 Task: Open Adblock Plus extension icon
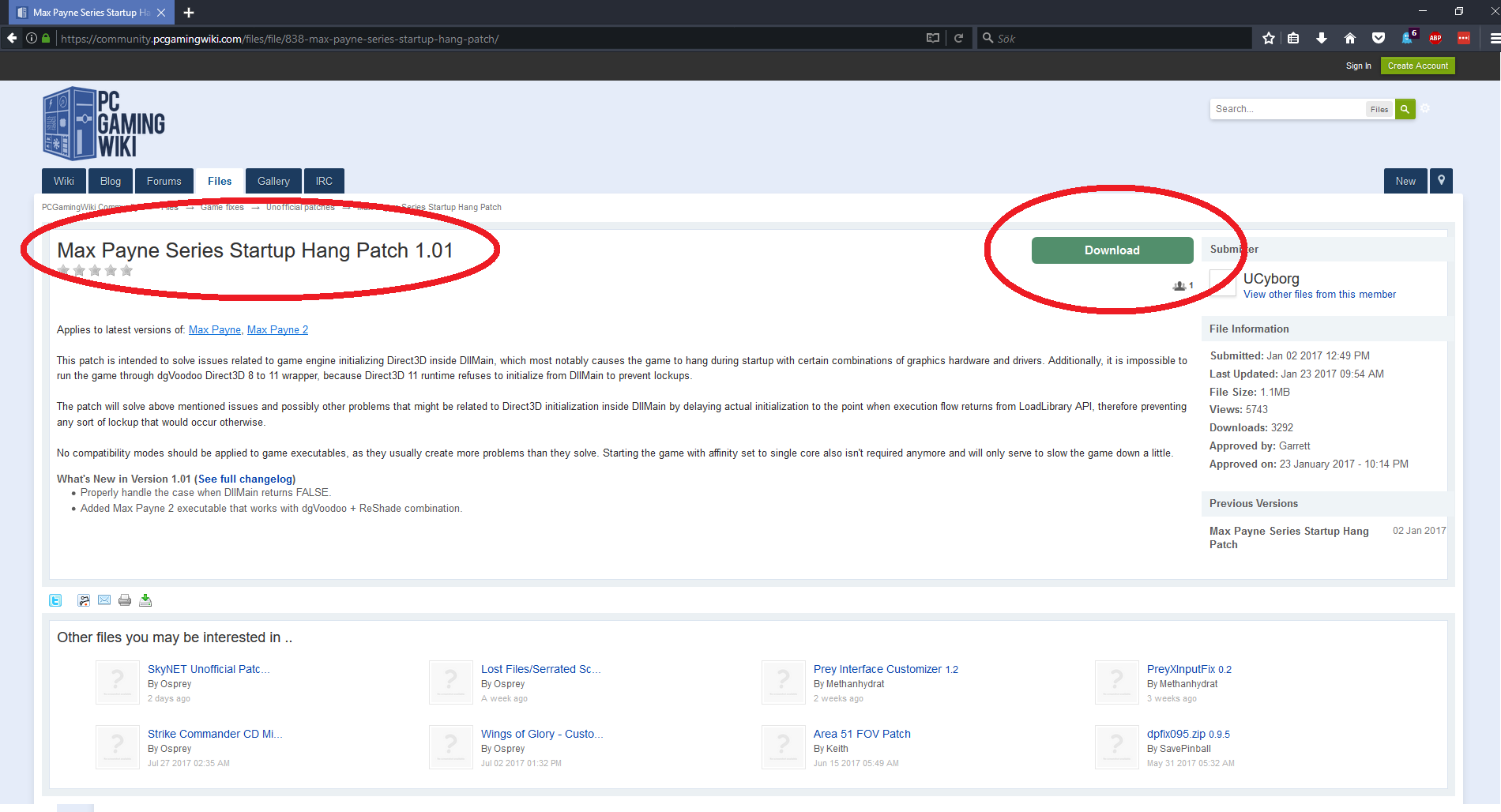pyautogui.click(x=1435, y=38)
